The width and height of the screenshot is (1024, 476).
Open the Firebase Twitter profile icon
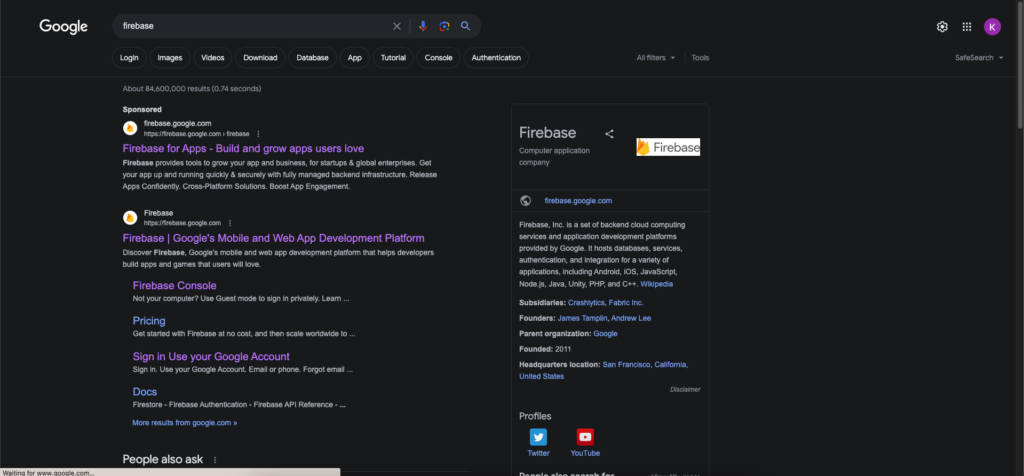[x=538, y=437]
